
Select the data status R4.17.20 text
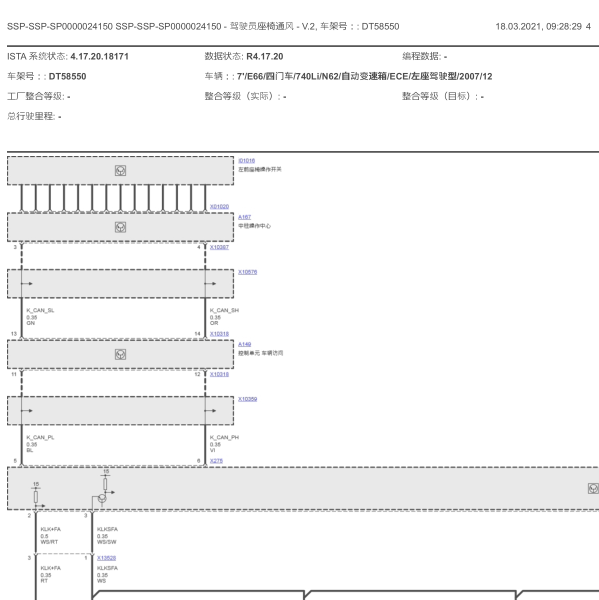click(x=264, y=57)
